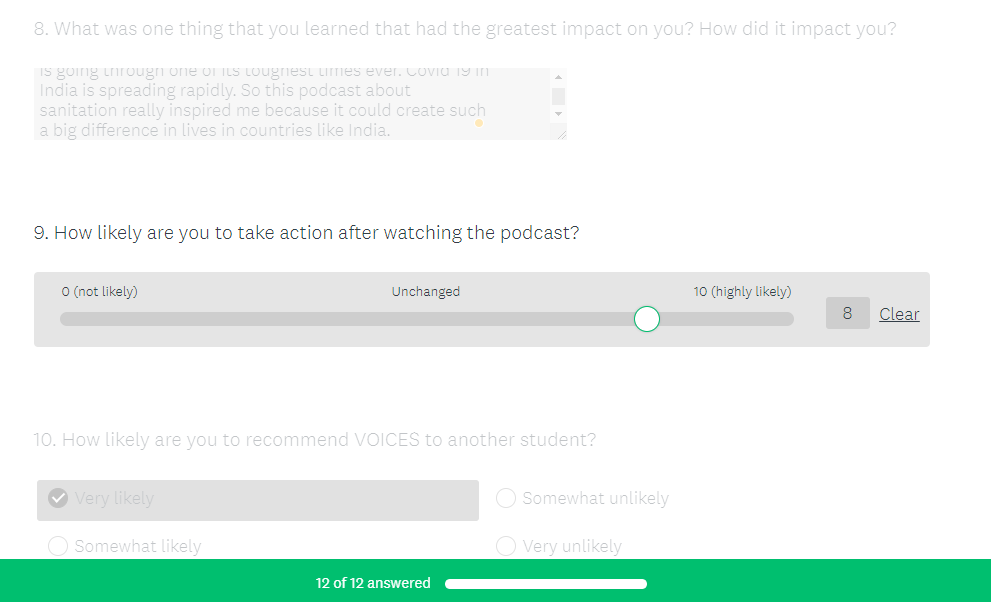Click the slider value box showing 8
Viewport: 991px width, 602px height.
pyautogui.click(x=847, y=314)
